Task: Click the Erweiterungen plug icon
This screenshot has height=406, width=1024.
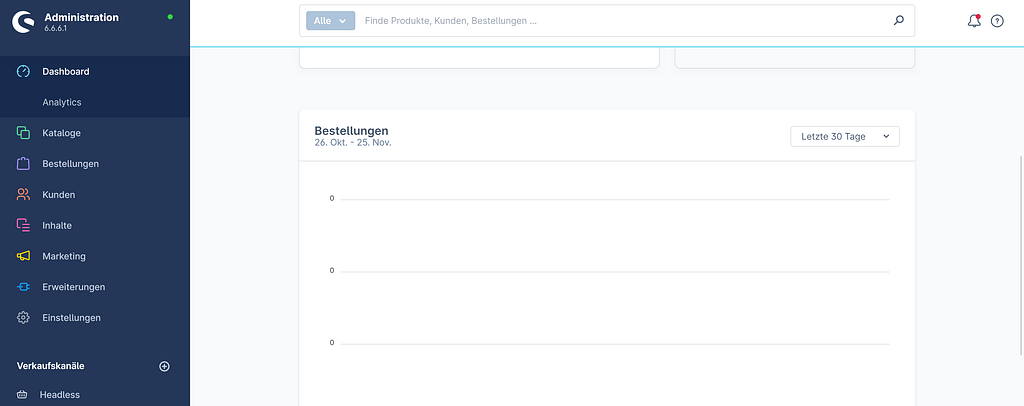Action: coord(23,287)
